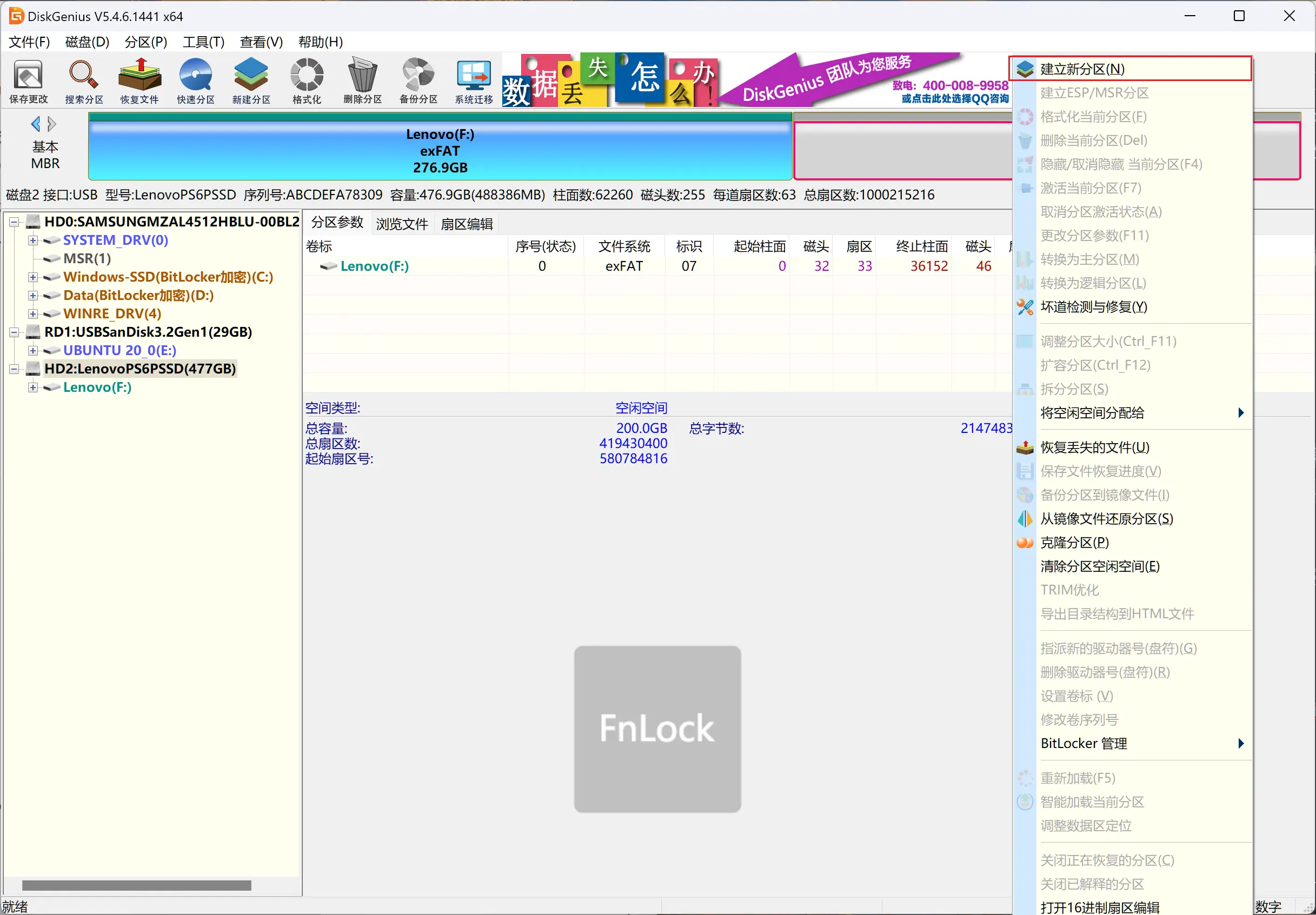Open the 搜索分区 search partition tool
This screenshot has height=915, width=1316.
tap(84, 82)
